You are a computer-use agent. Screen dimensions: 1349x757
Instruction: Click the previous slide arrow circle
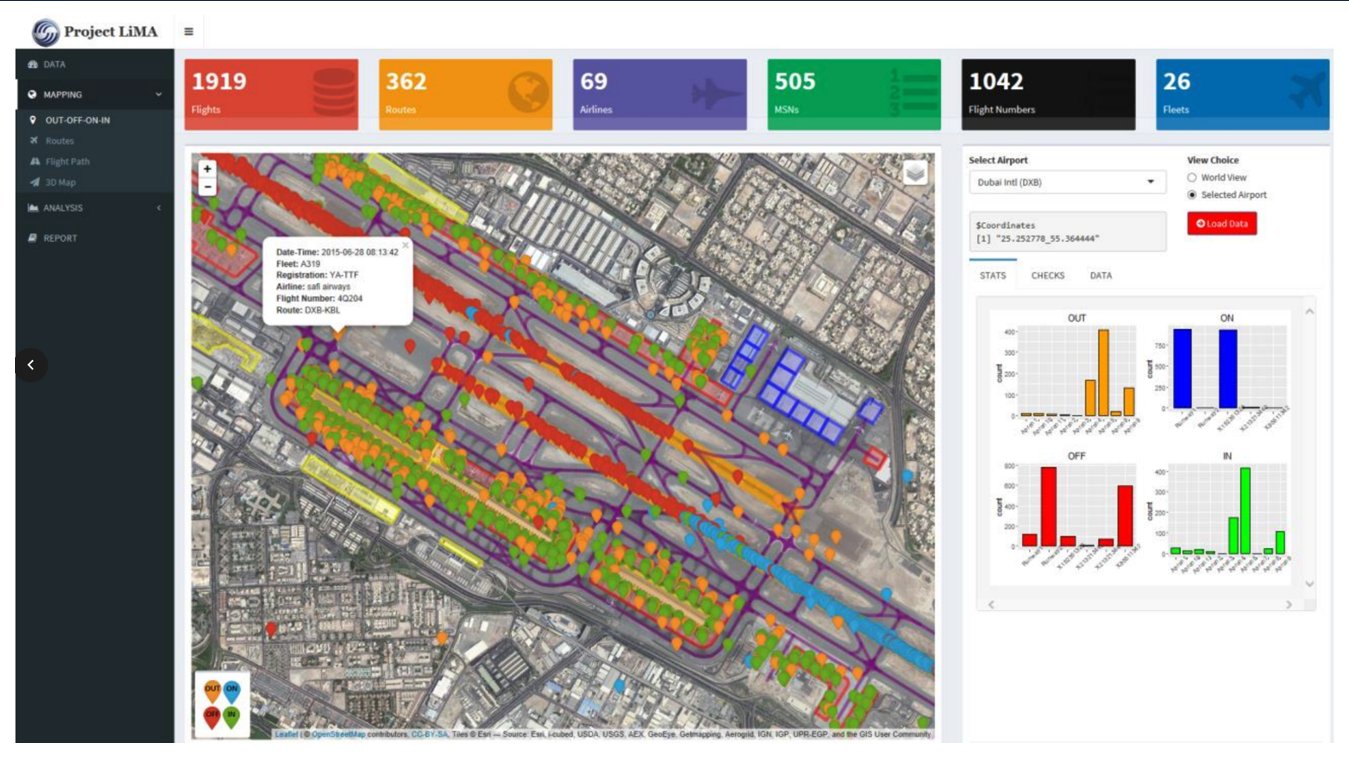pyautogui.click(x=31, y=365)
